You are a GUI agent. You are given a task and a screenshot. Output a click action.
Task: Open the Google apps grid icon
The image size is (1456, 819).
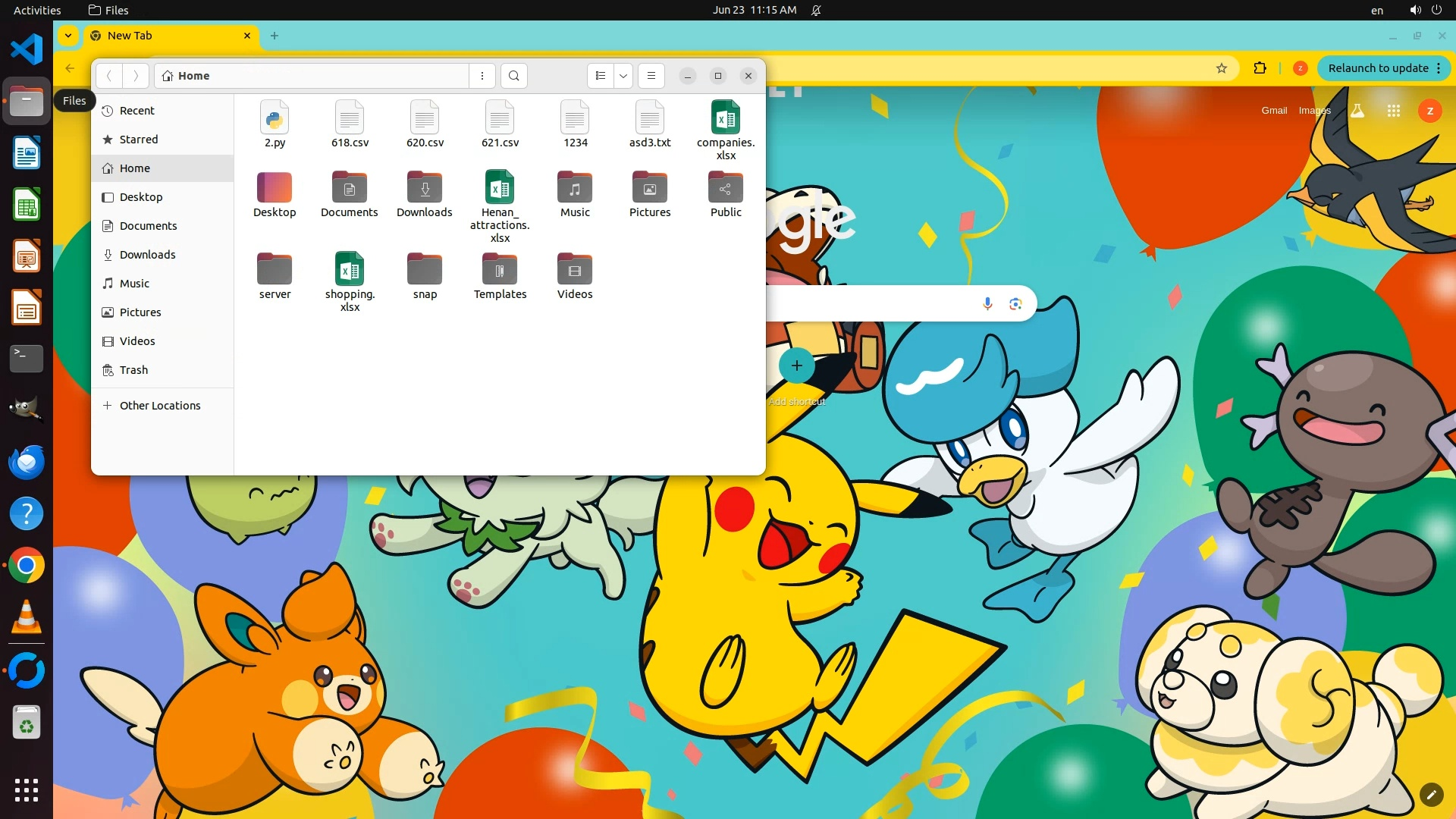(x=1394, y=111)
